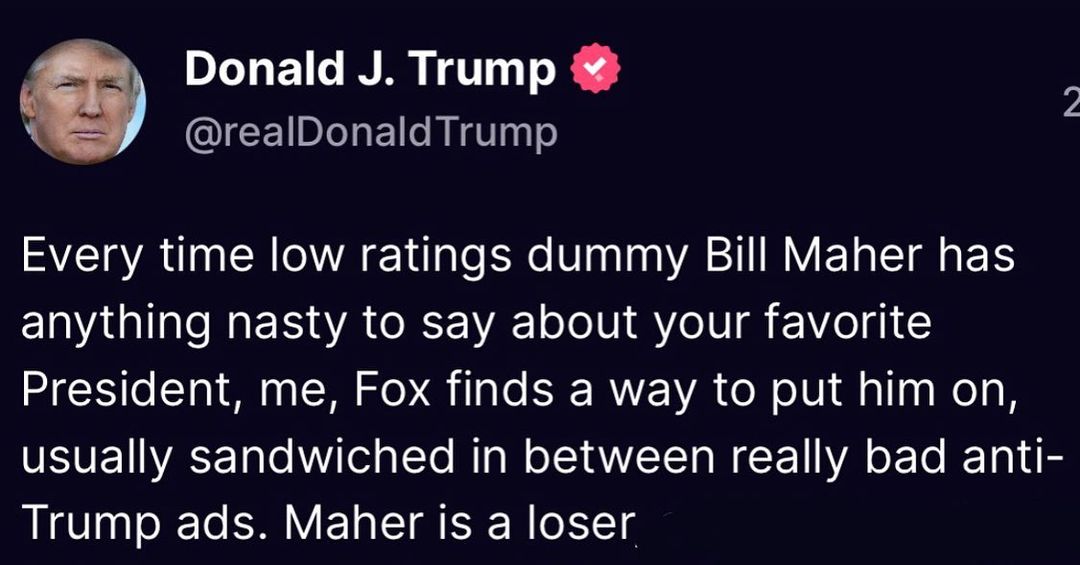Click the red verified badge icon
The height and width of the screenshot is (565, 1080).
pyautogui.click(x=594, y=71)
